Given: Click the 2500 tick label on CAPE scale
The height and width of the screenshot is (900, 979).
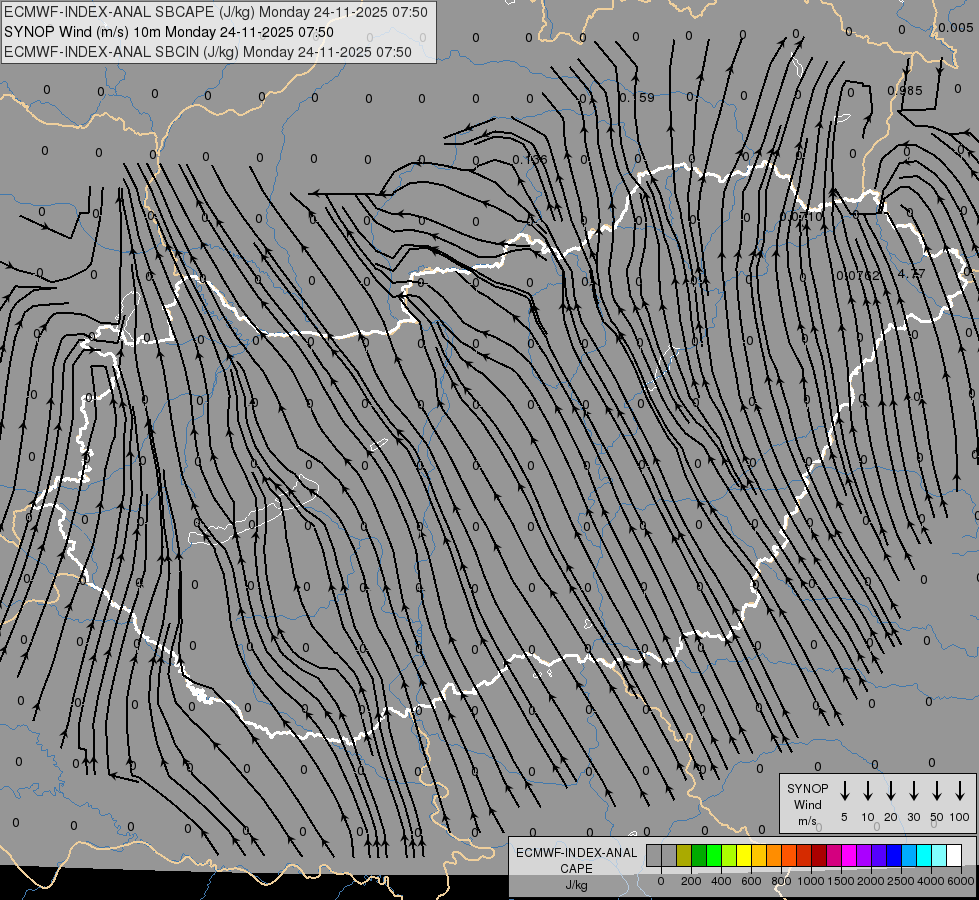Looking at the screenshot, I should point(901,881).
